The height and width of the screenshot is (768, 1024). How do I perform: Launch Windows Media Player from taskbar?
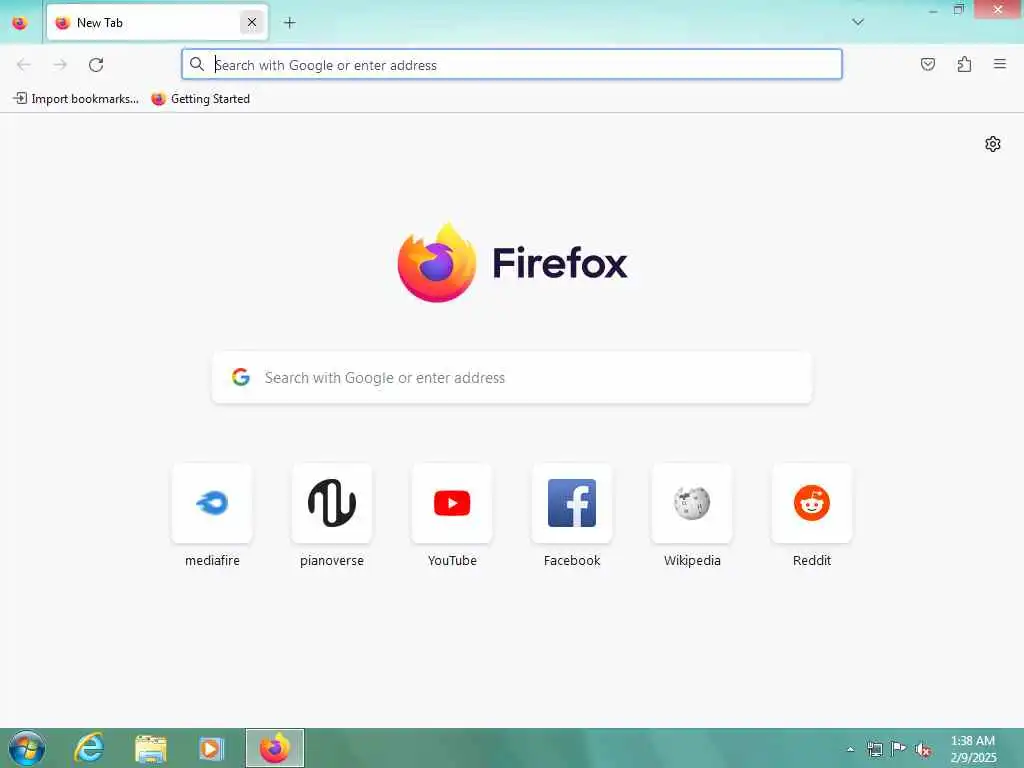212,748
